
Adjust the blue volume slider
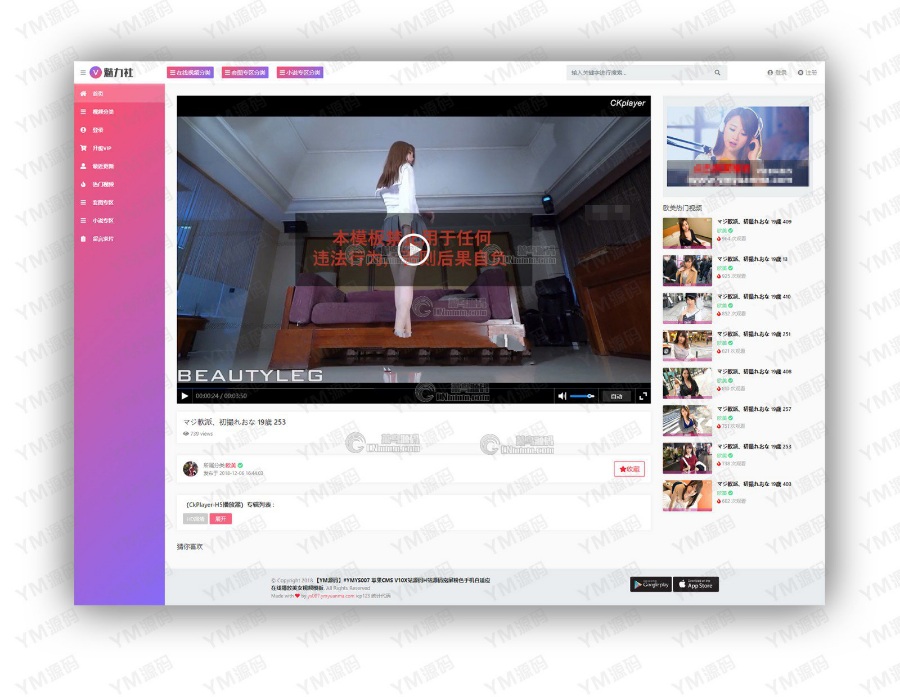pos(582,396)
